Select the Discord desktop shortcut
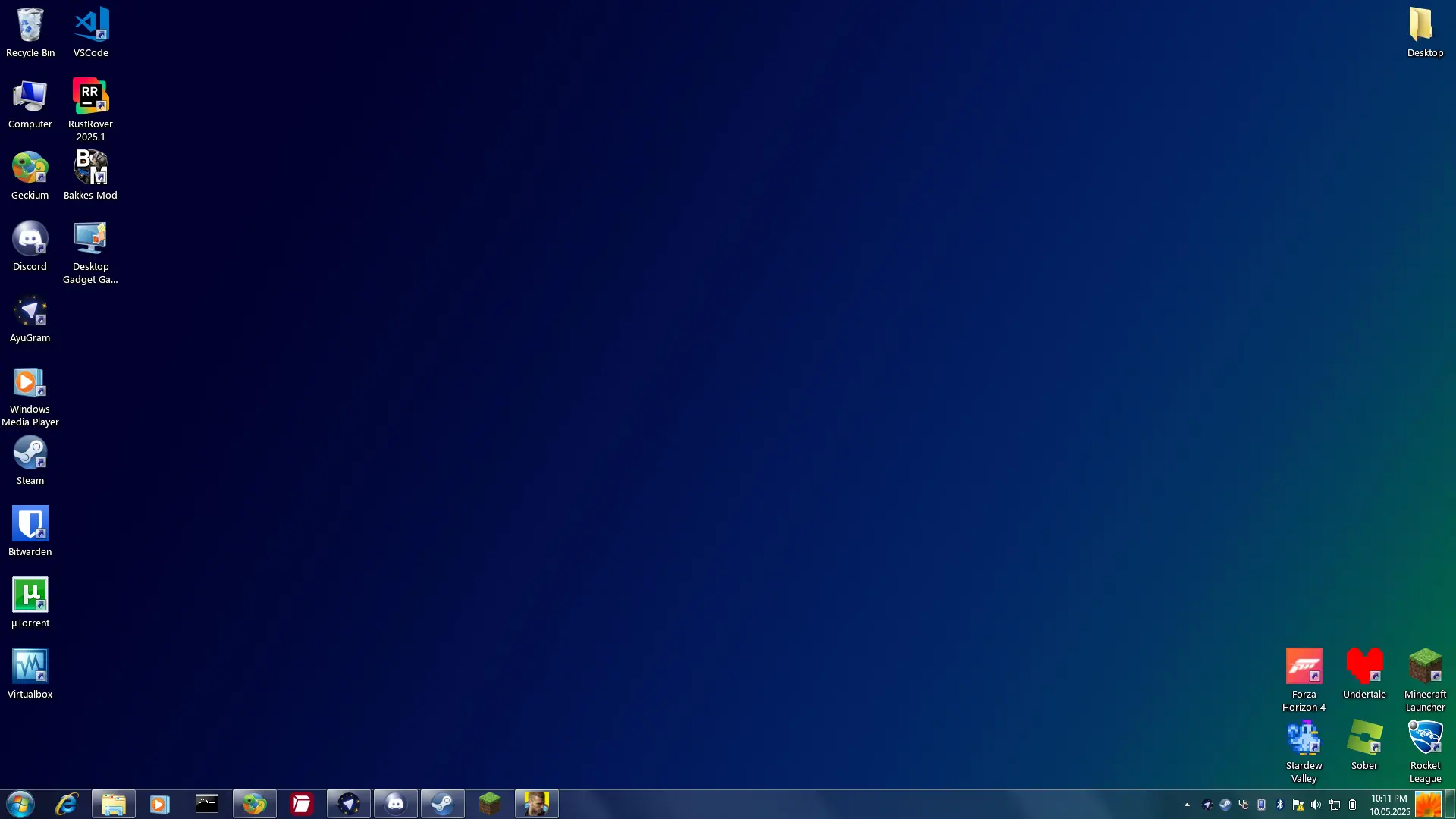Viewport: 1456px width, 819px height. click(x=30, y=246)
